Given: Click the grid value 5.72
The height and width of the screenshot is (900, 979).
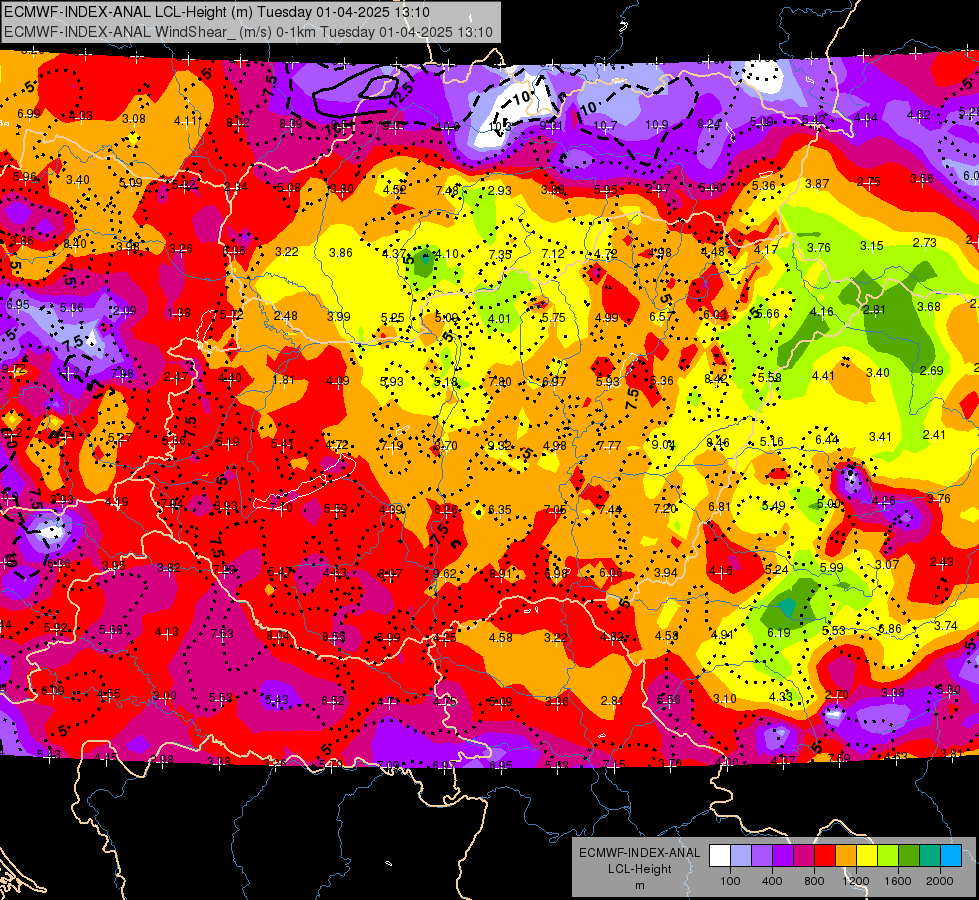Looking at the screenshot, I should 232,315.
